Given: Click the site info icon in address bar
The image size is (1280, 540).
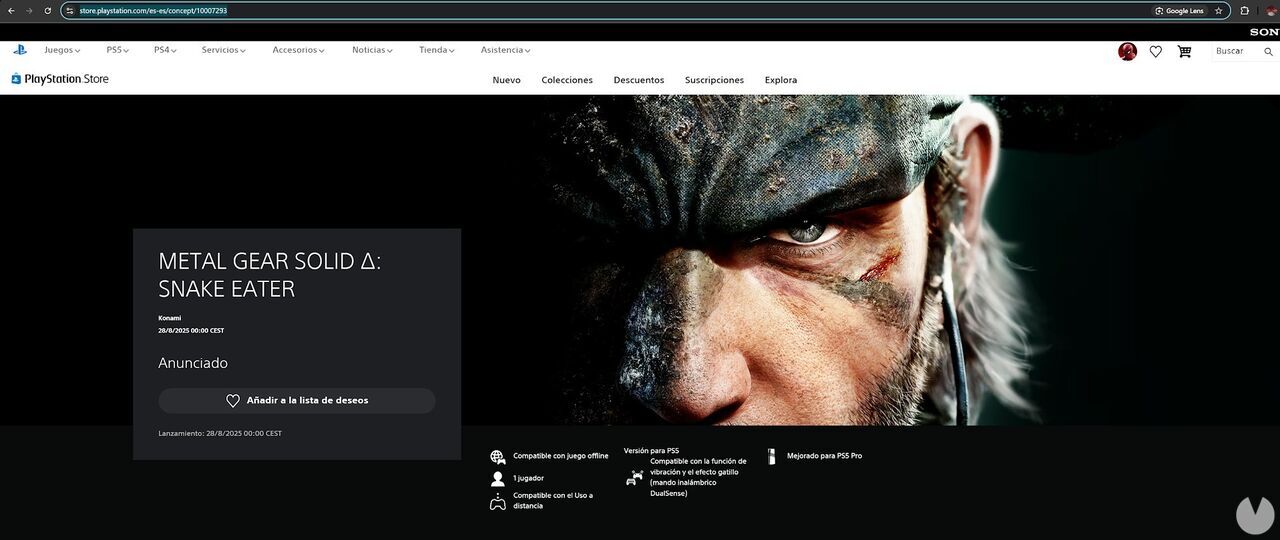Looking at the screenshot, I should tap(70, 10).
